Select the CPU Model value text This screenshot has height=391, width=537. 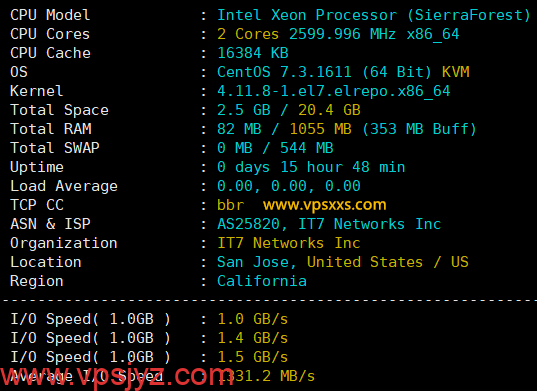tap(374, 15)
